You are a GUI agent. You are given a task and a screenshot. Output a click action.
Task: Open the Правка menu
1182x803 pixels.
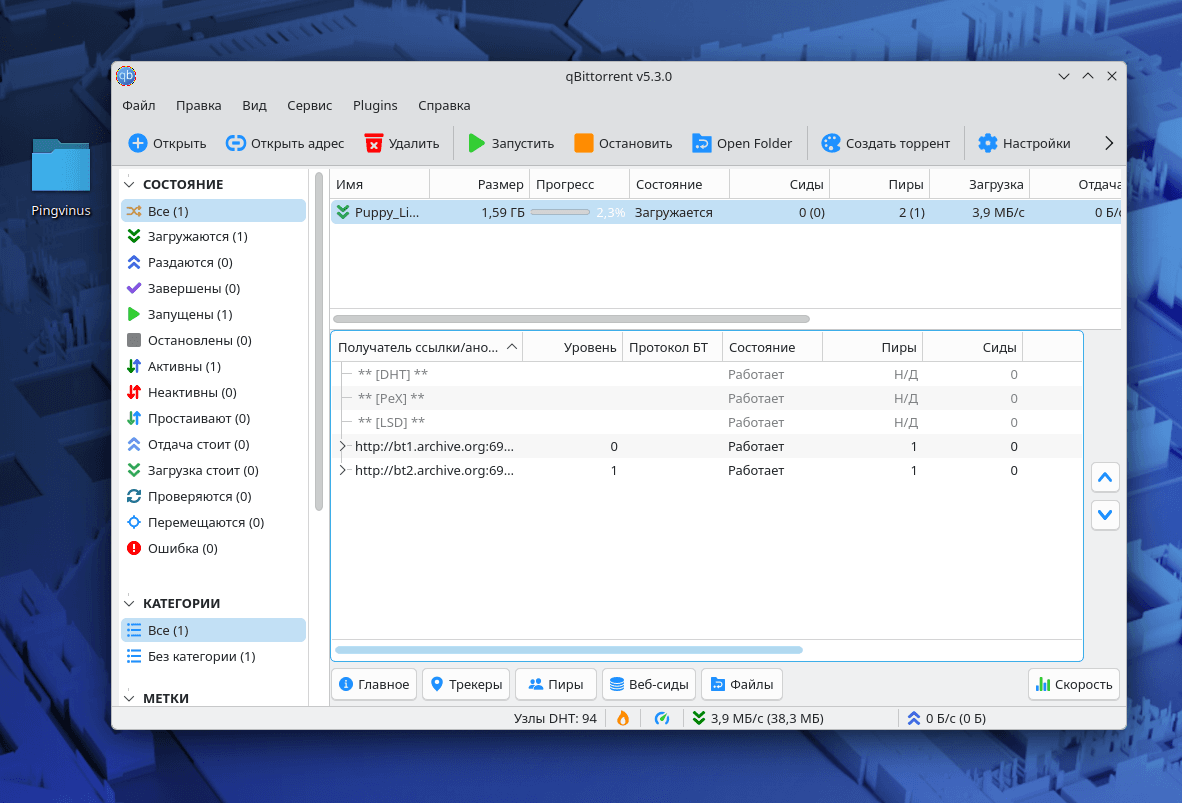tap(199, 106)
